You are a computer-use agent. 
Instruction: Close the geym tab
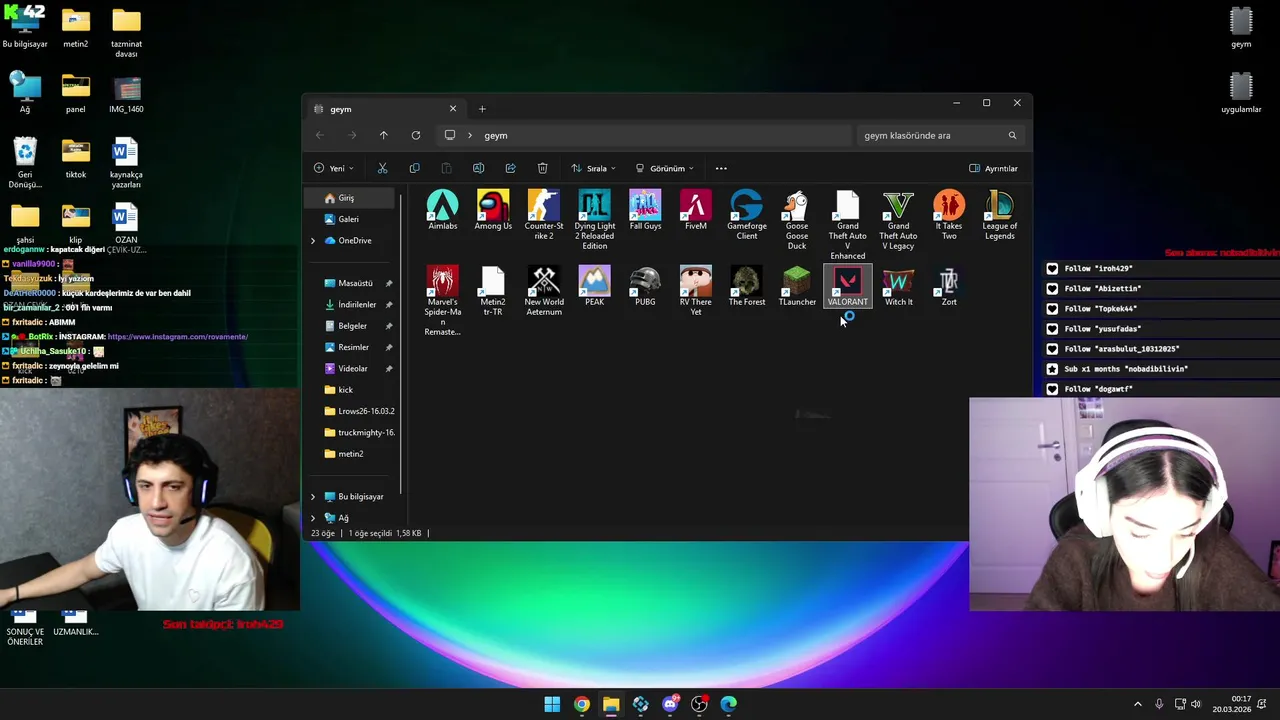452,109
